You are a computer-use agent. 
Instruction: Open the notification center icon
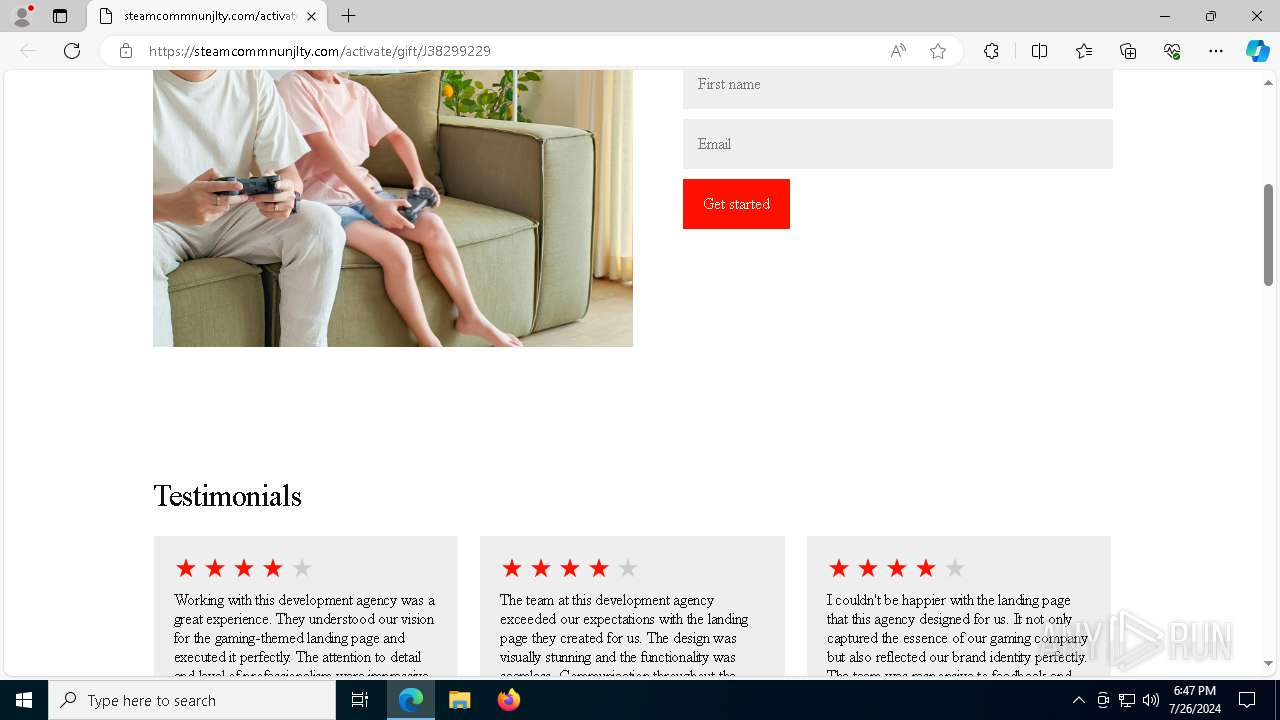pyautogui.click(x=1247, y=700)
